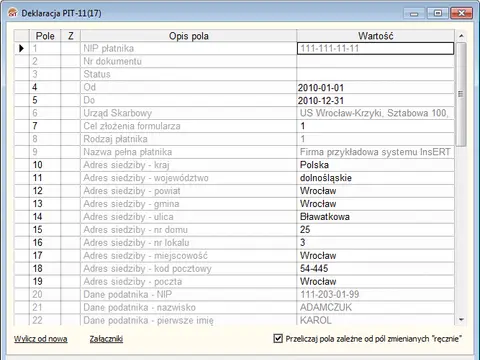
Task: Click the 'dolnośląskie' value cell
Action: (375, 178)
